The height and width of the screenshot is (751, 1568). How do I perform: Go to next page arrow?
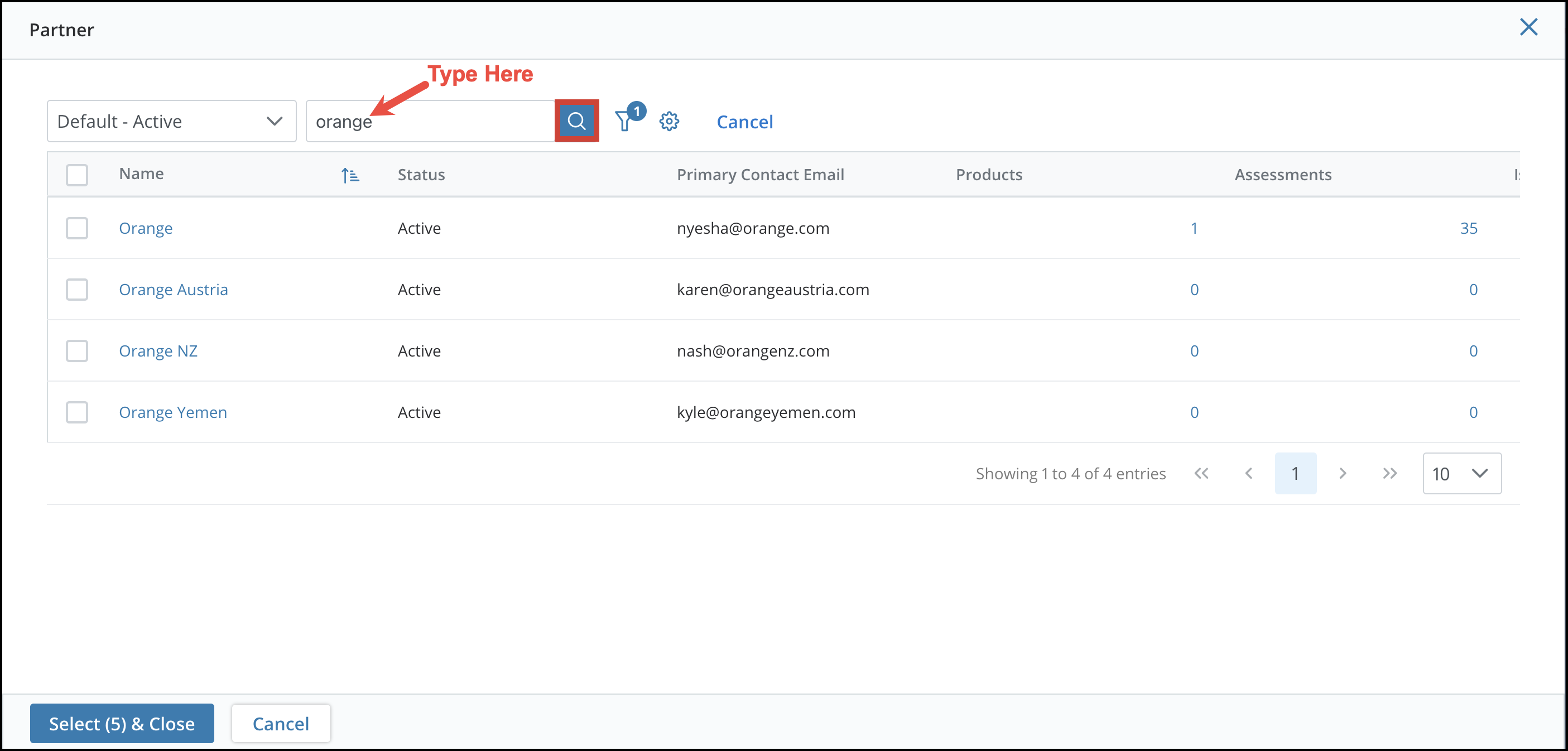click(x=1342, y=474)
